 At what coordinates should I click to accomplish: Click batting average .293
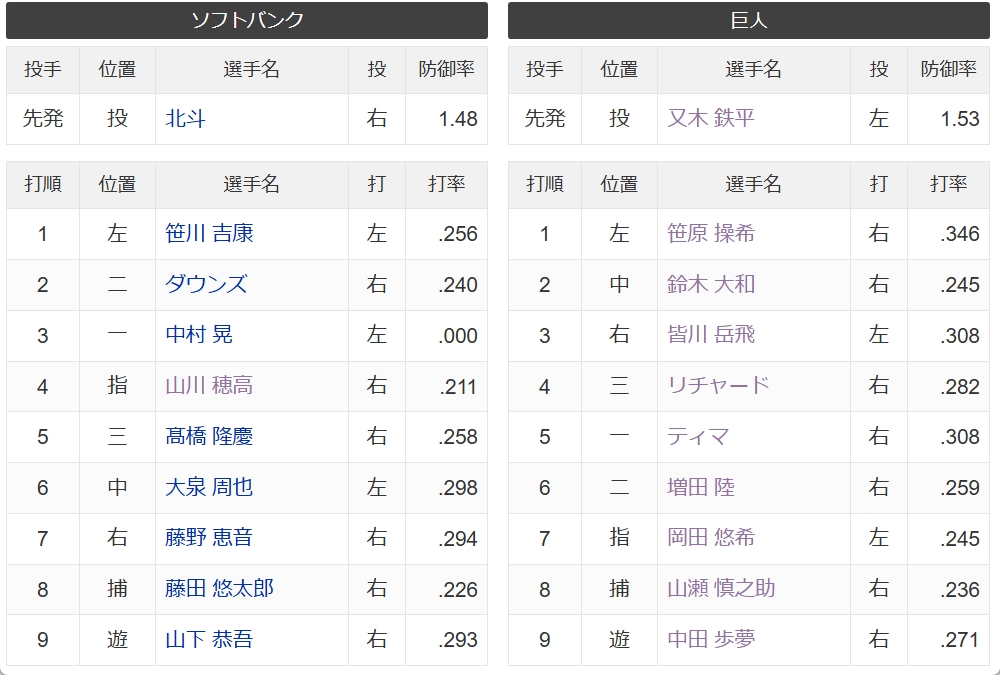[x=458, y=640]
